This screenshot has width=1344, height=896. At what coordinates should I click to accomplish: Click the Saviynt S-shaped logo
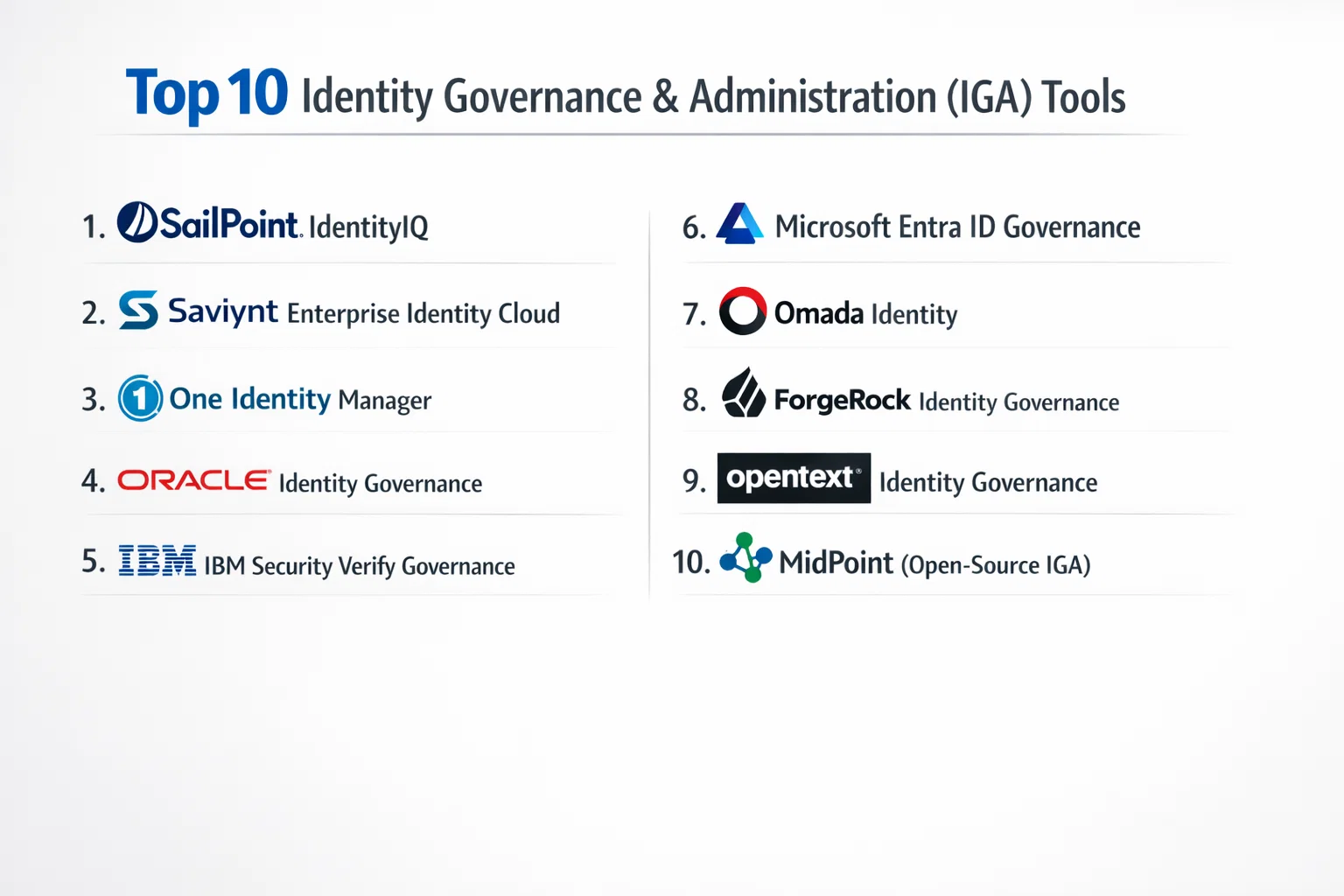[x=138, y=310]
